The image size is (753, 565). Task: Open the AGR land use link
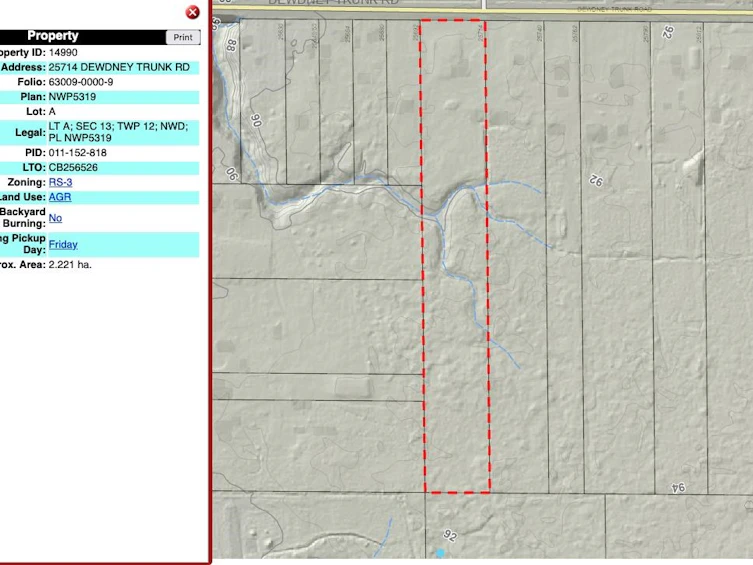[60, 197]
